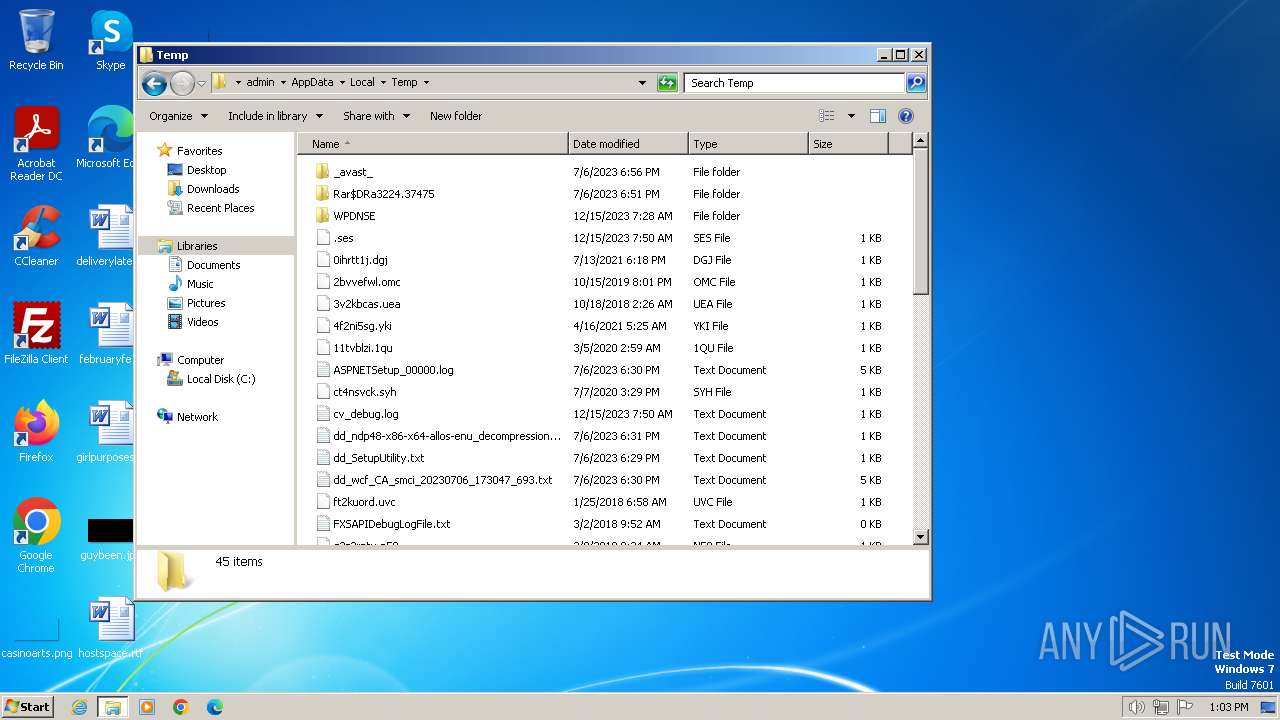Click the admin breadcrumb segment
The height and width of the screenshot is (720, 1280).
[x=260, y=83]
